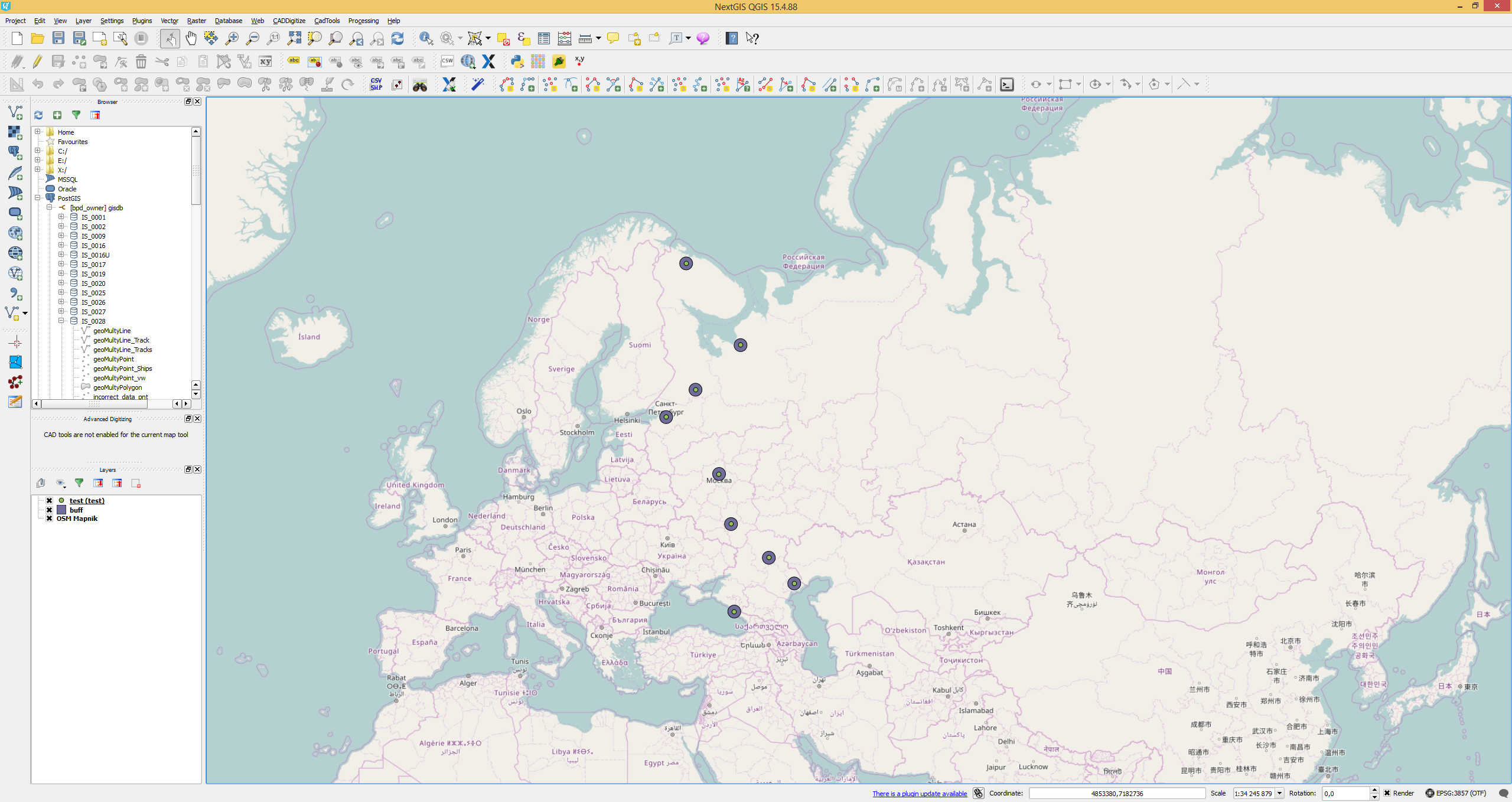The width and height of the screenshot is (1512, 802).
Task: Add WMS layer globe icon in sidebar
Action: pyautogui.click(x=15, y=233)
